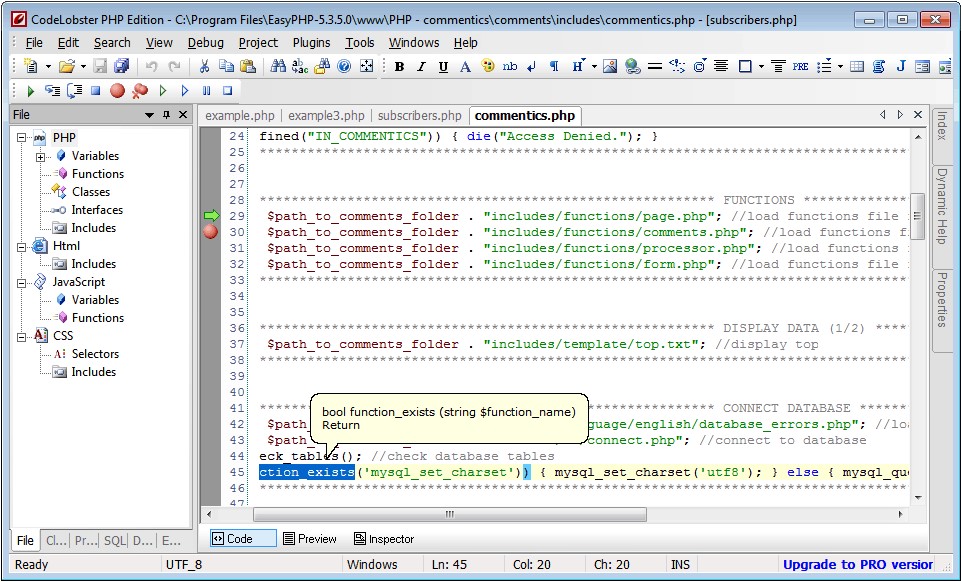Open the Find in Files tool
This screenshot has width=962, height=582.
(322, 66)
